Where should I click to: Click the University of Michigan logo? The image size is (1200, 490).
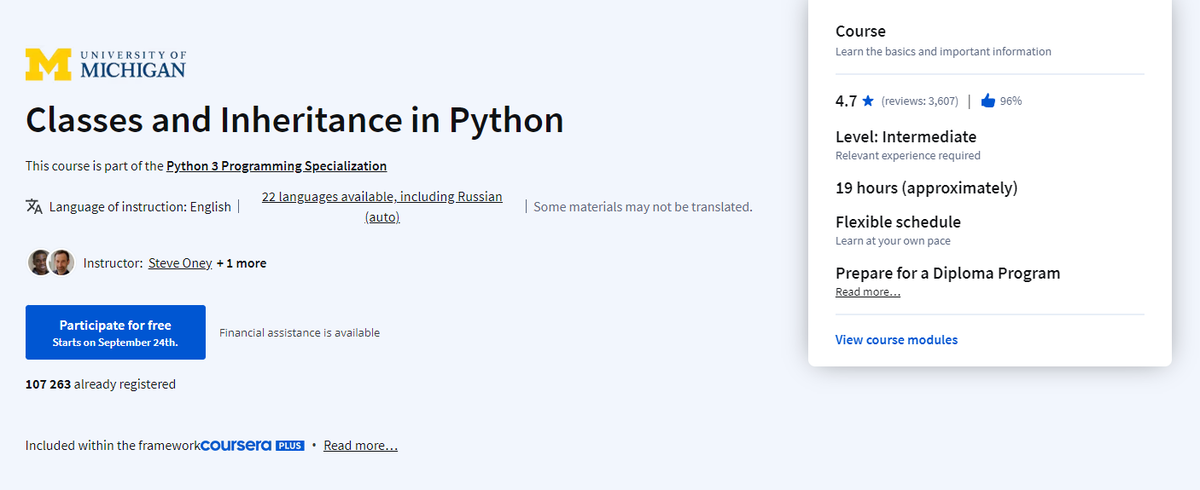105,64
